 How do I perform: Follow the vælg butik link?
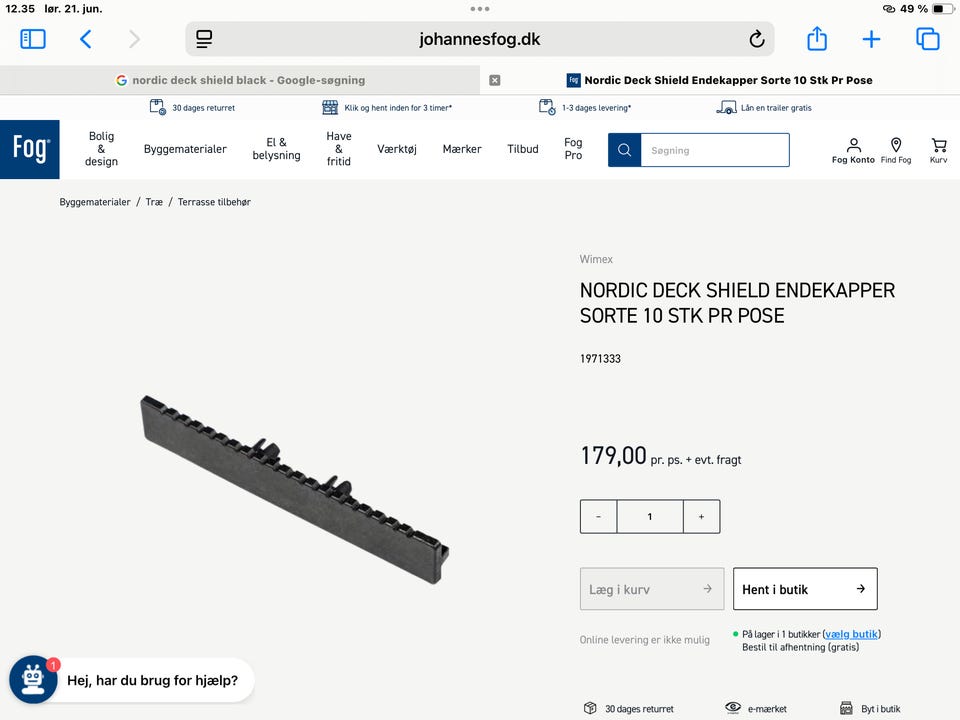coord(851,634)
